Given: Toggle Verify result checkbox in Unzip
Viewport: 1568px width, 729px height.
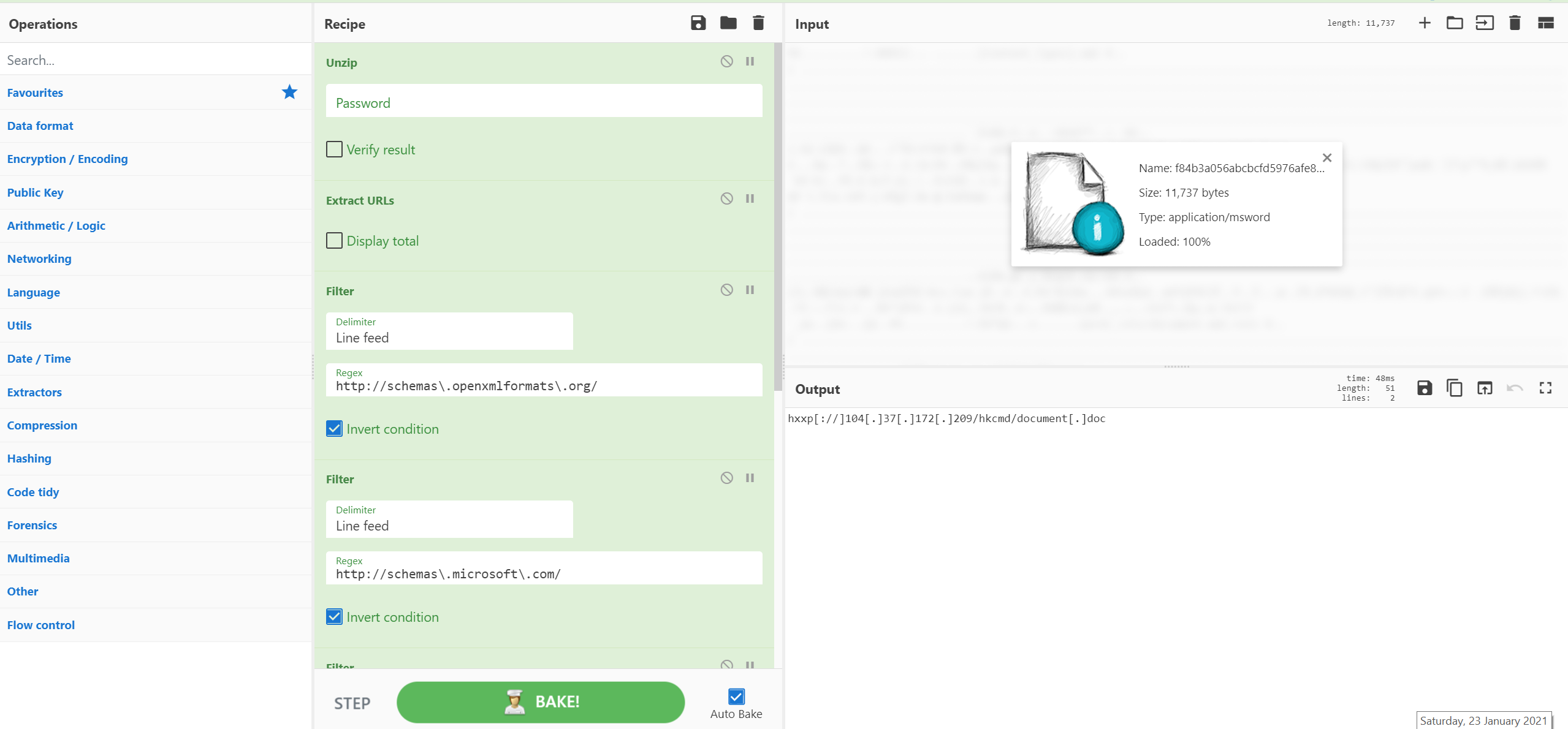Looking at the screenshot, I should 334,149.
